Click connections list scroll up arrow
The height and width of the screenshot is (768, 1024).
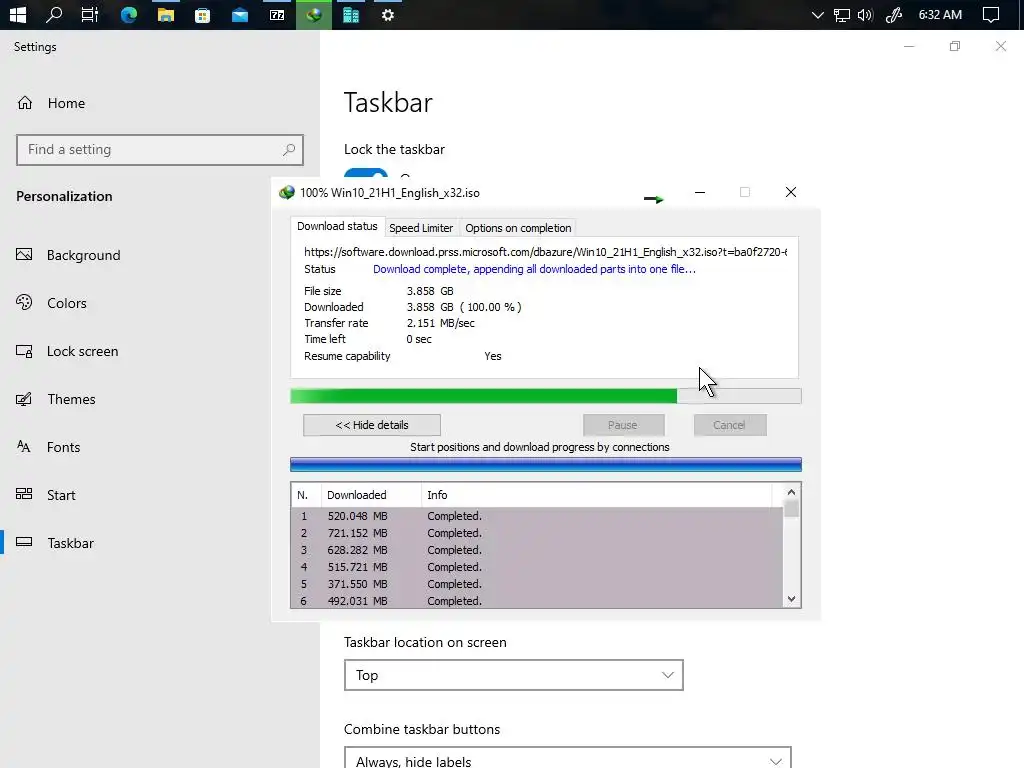pyautogui.click(x=792, y=492)
